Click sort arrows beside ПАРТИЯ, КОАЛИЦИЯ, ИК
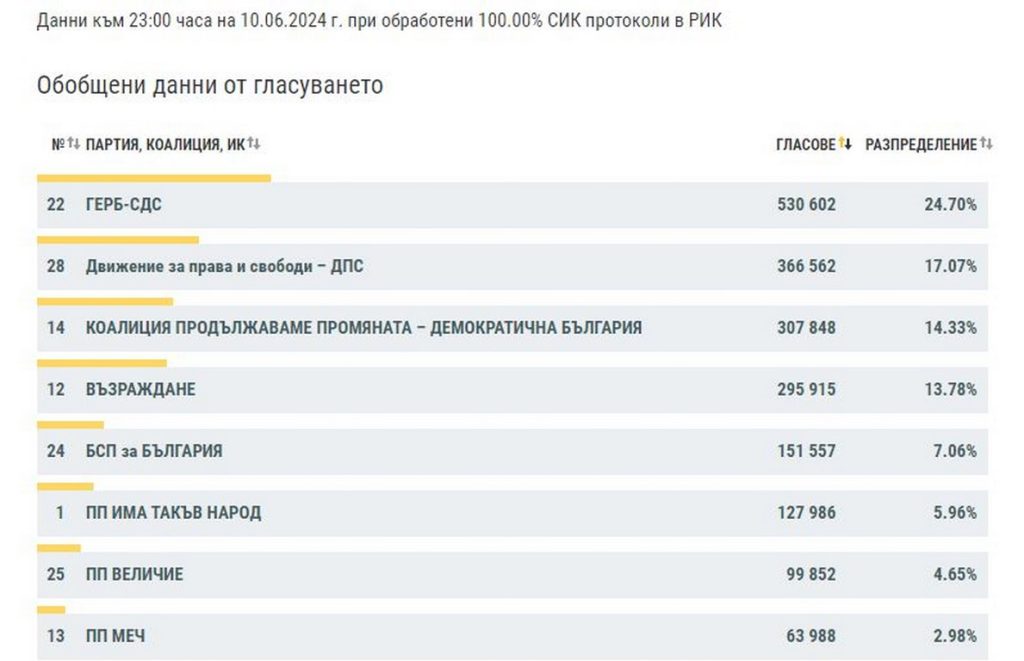Viewport: 1024px width, 661px height. (254, 144)
